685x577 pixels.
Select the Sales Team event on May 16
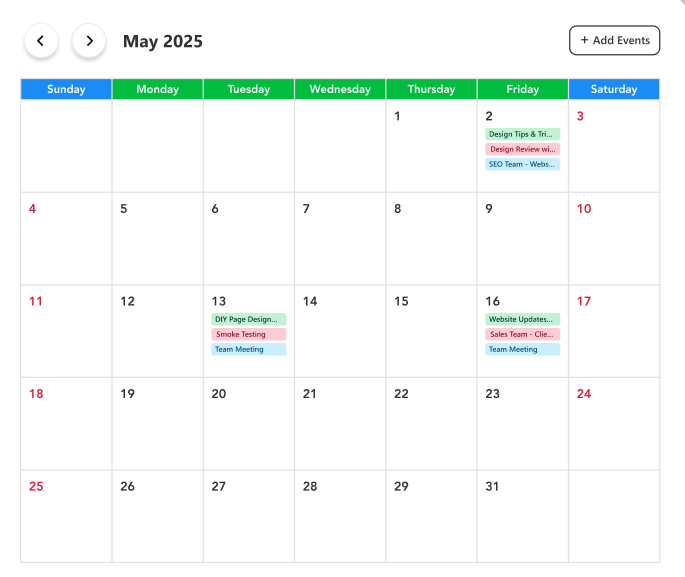pyautogui.click(x=522, y=334)
